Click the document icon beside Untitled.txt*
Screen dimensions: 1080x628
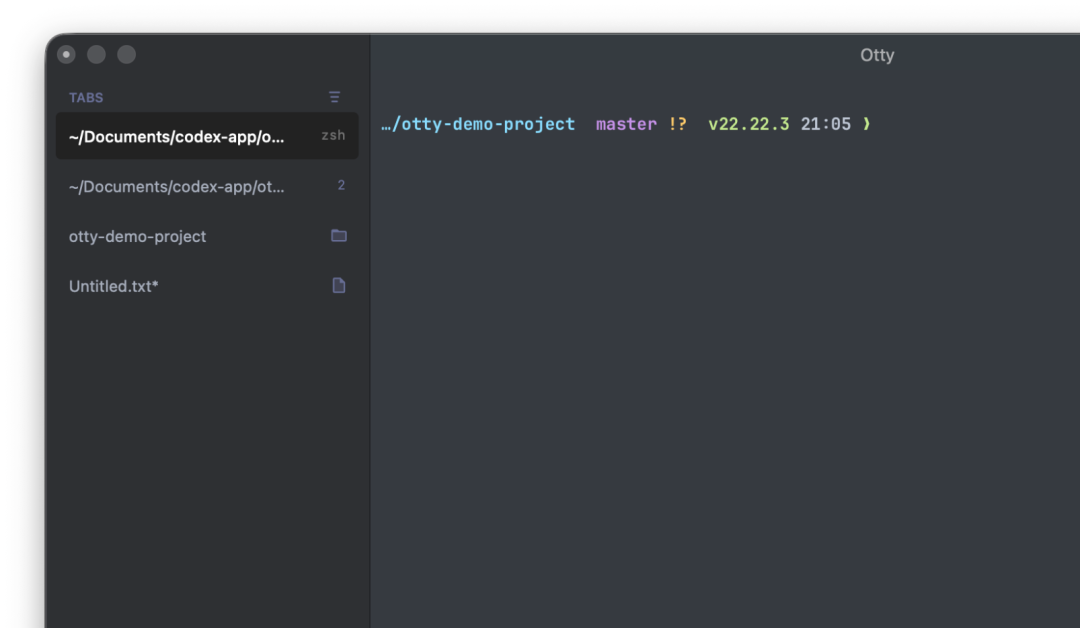click(339, 285)
